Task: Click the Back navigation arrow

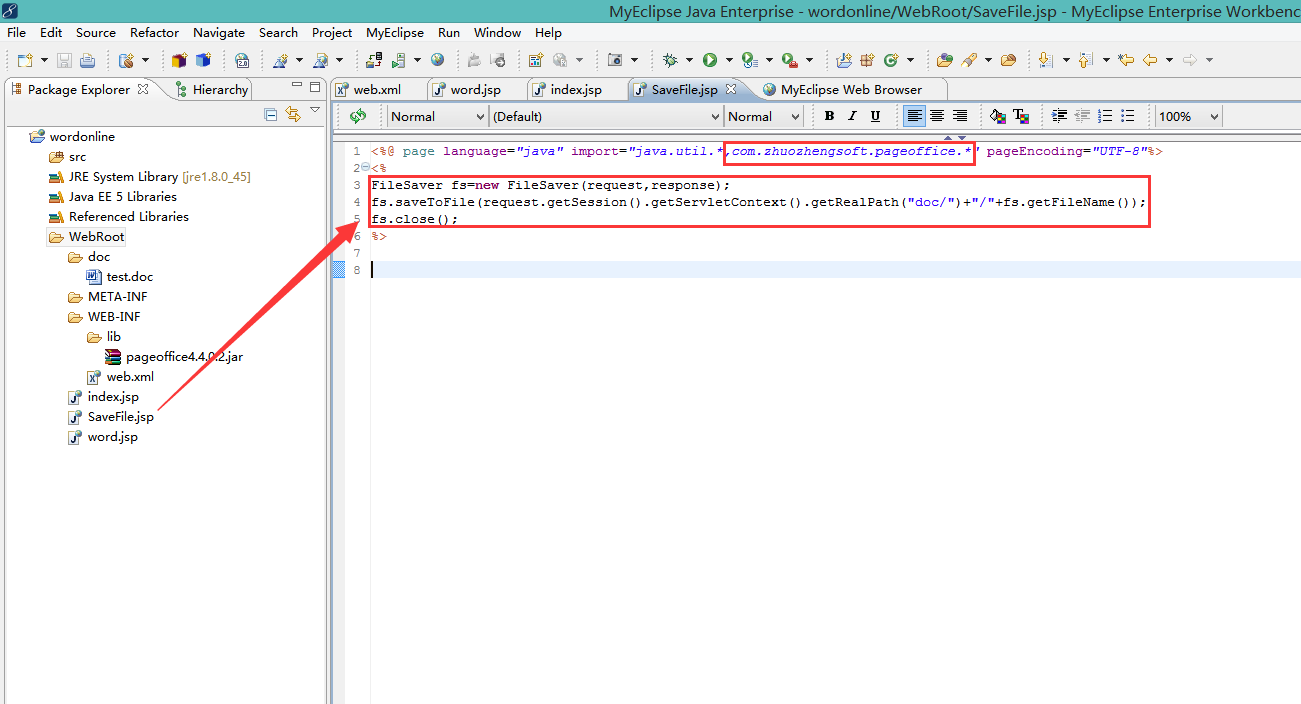Action: pyautogui.click(x=1150, y=60)
